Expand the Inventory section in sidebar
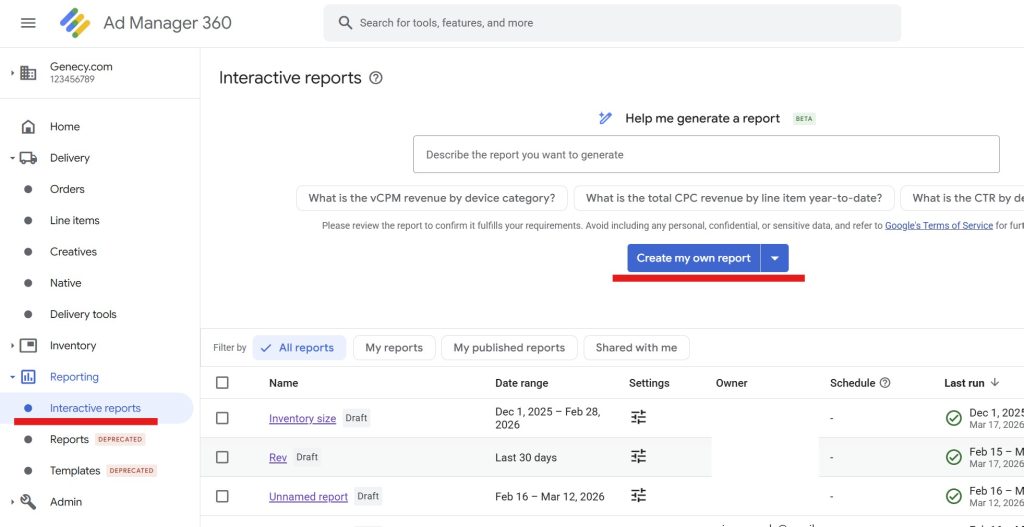Image resolution: width=1024 pixels, height=527 pixels. pos(13,346)
